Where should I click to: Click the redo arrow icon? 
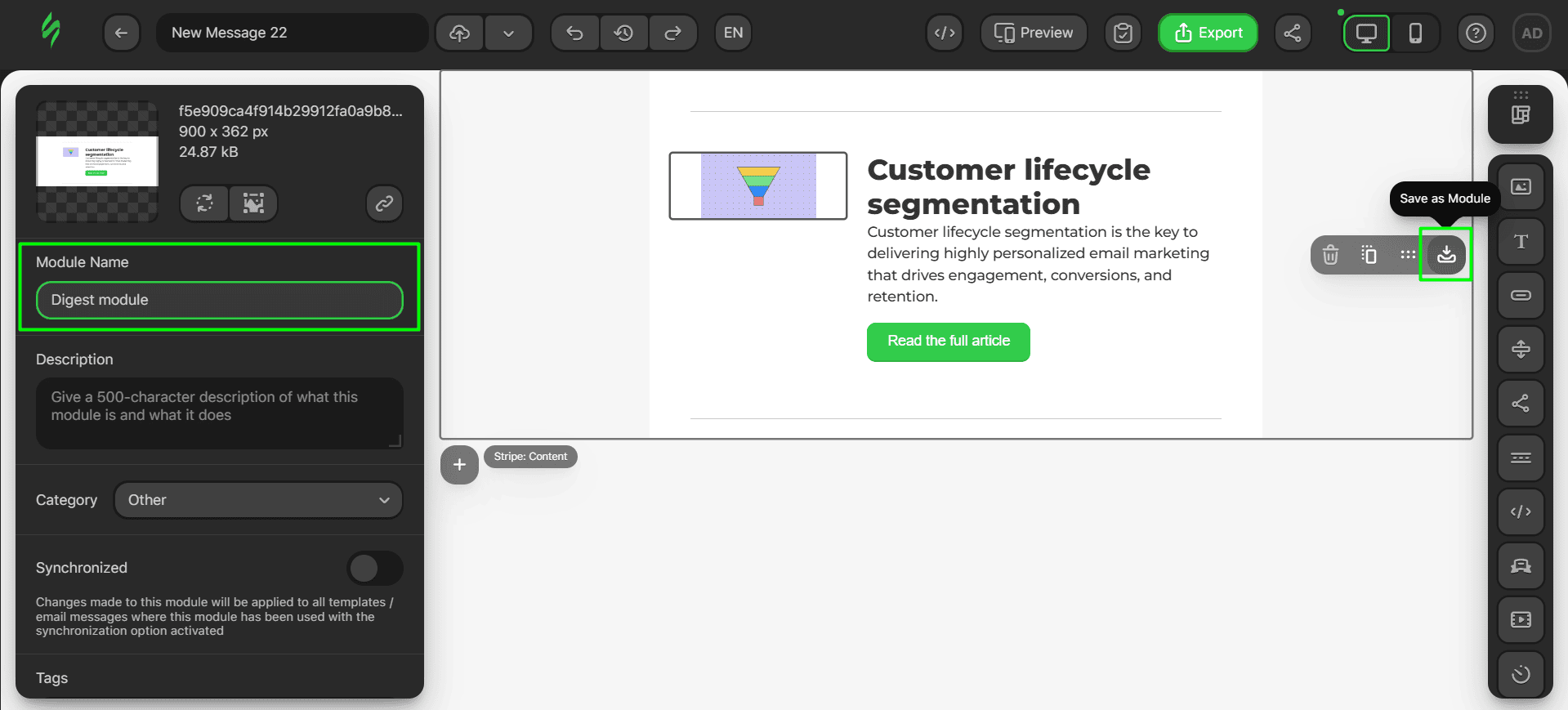point(672,33)
